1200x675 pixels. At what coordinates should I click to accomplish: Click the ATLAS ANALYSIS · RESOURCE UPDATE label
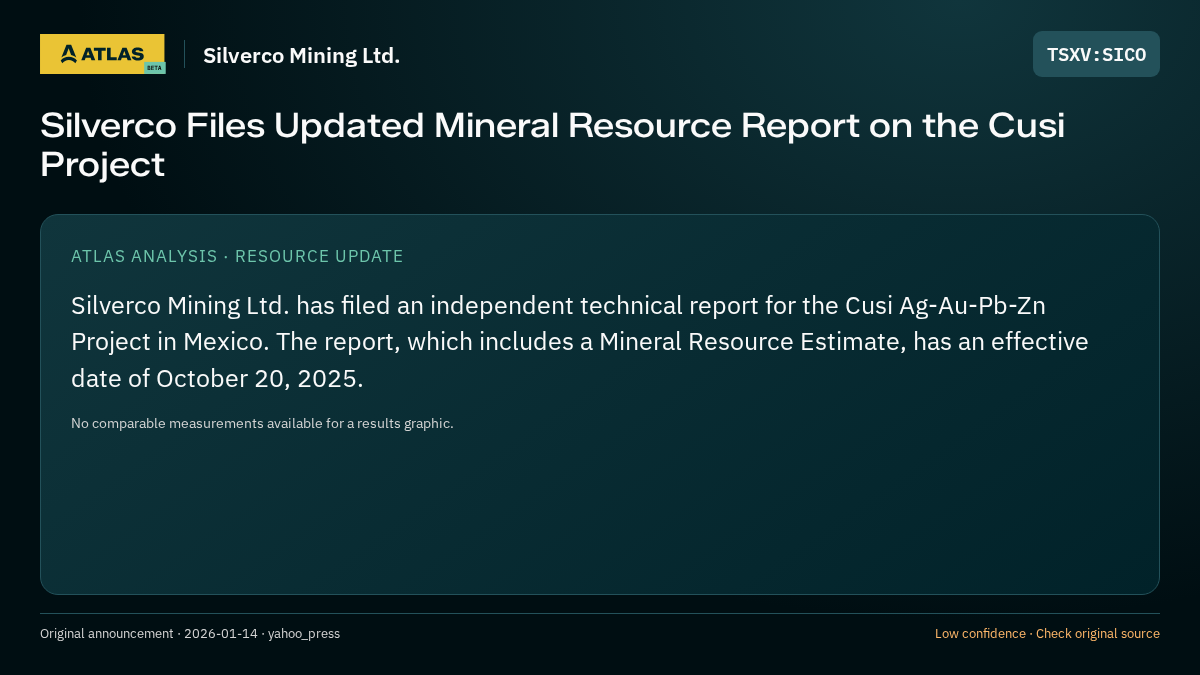237,256
